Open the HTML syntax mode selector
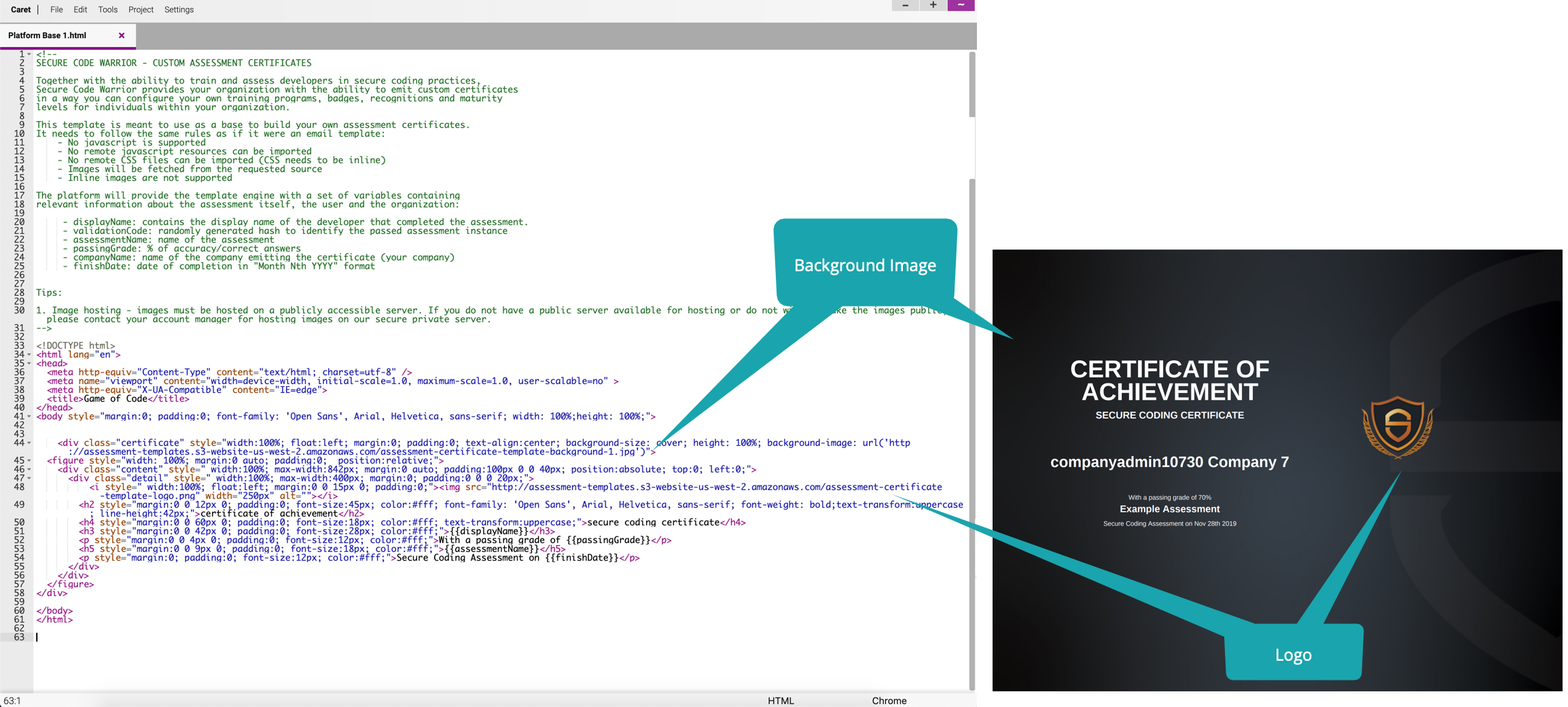1568x707 pixels. pos(781,700)
